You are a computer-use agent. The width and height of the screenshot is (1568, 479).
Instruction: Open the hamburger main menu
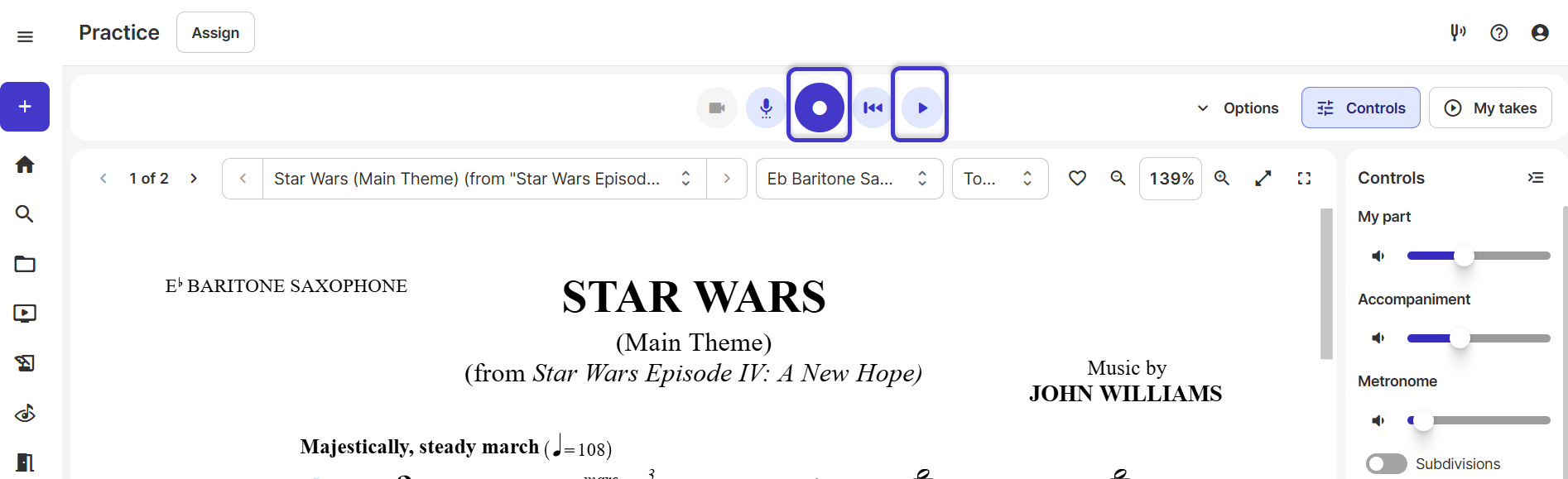(25, 36)
